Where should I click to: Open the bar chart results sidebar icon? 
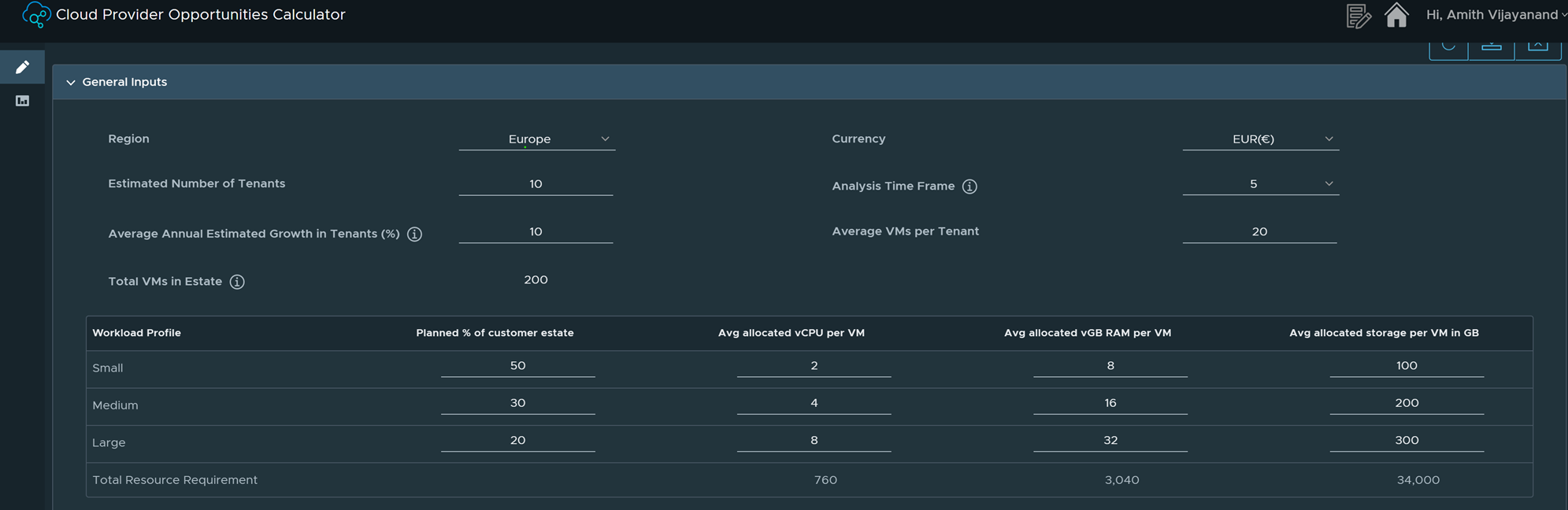[23, 101]
